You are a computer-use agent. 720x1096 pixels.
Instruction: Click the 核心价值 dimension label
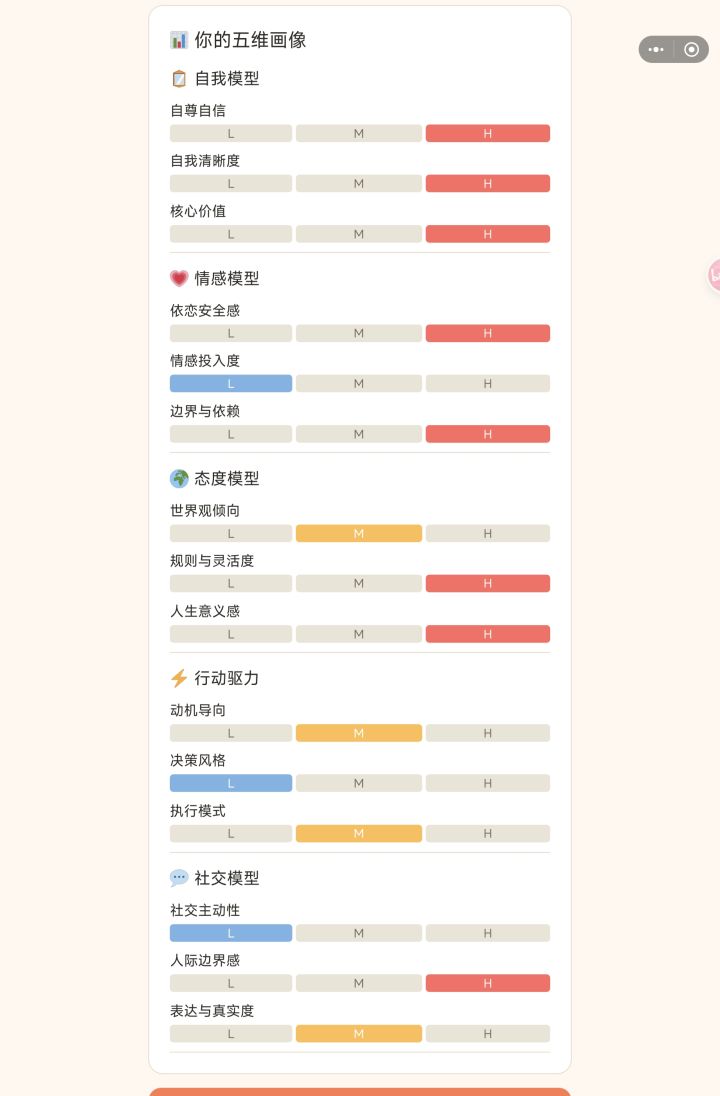[x=198, y=211]
